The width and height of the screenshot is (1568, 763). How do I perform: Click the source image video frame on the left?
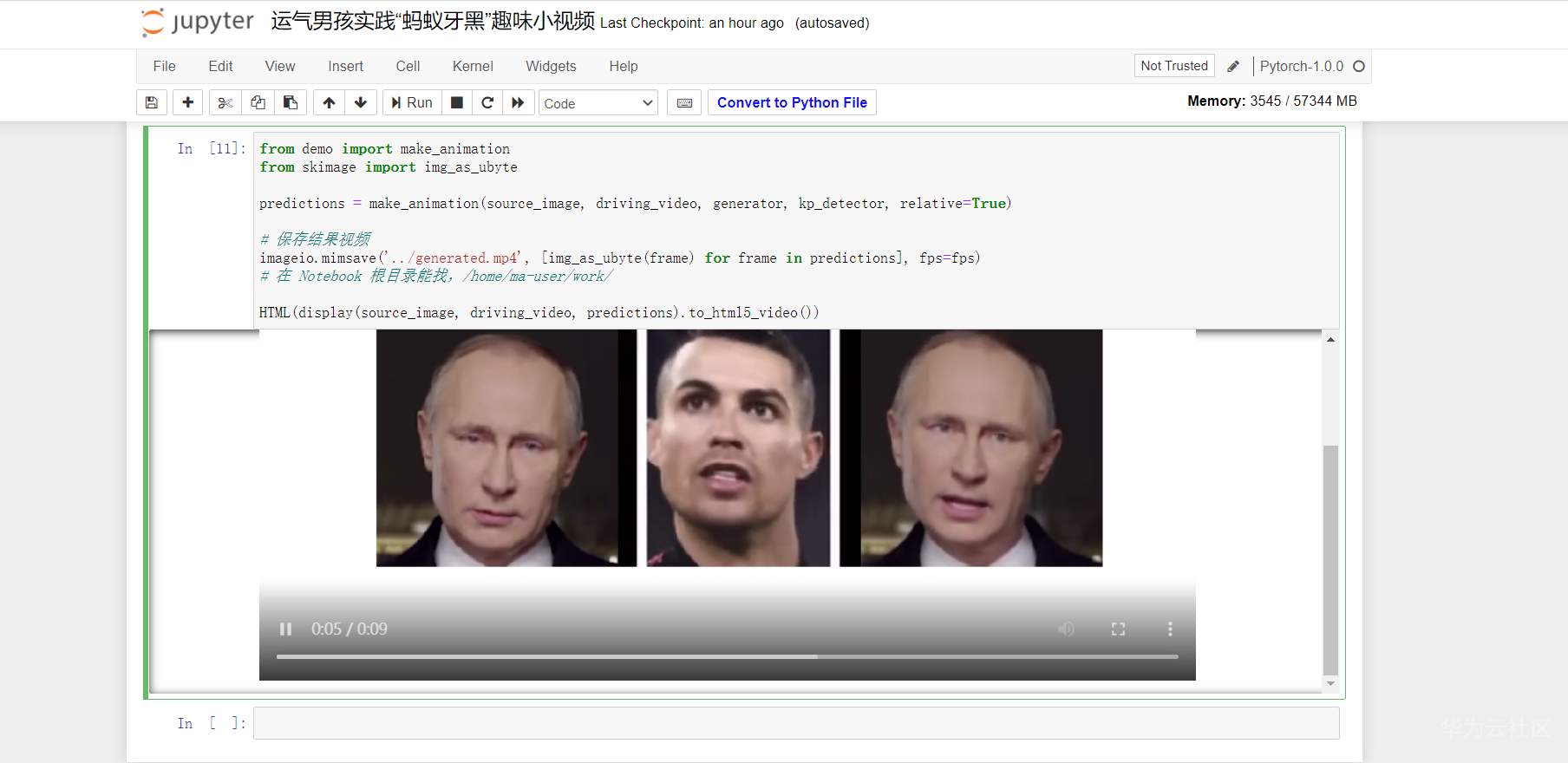click(x=506, y=448)
